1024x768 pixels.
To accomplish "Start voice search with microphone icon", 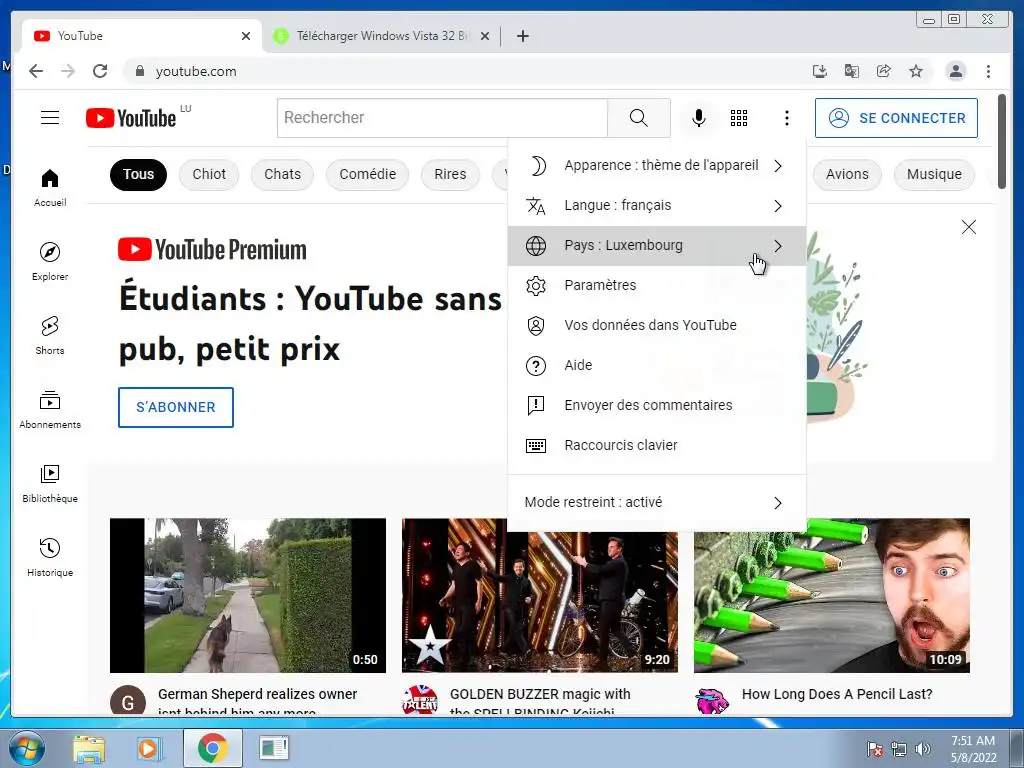I will click(699, 118).
